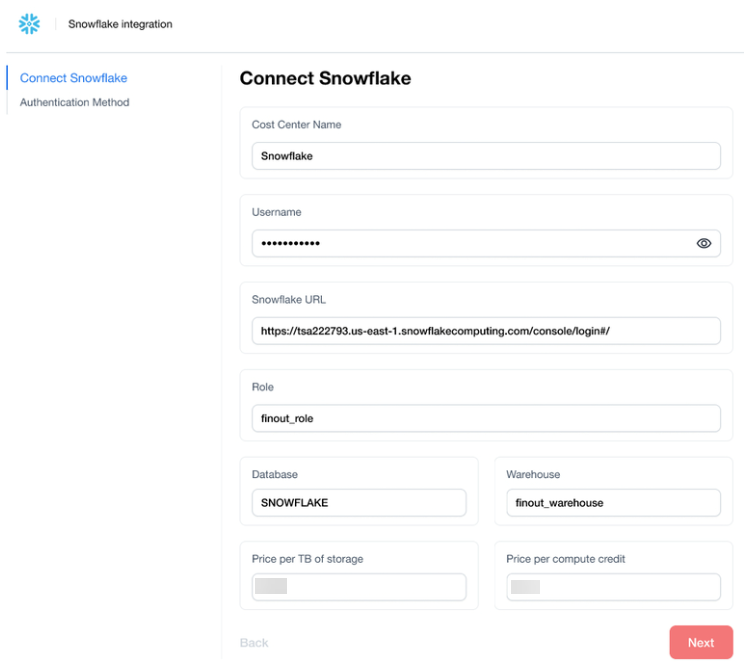Click the Database label text
The image size is (744, 665).
click(x=274, y=474)
